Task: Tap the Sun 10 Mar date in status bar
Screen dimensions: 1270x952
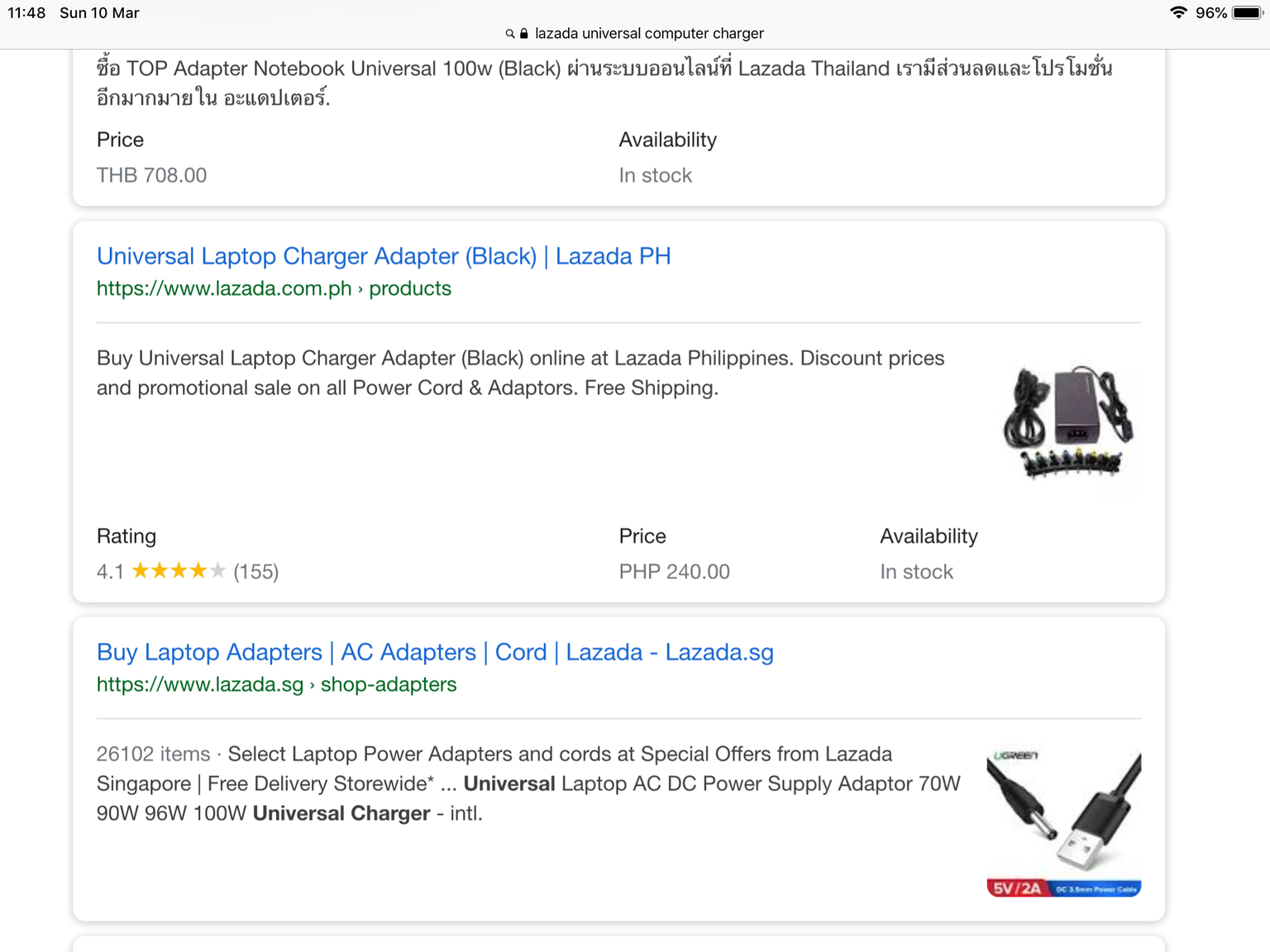Action: pyautogui.click(x=99, y=12)
